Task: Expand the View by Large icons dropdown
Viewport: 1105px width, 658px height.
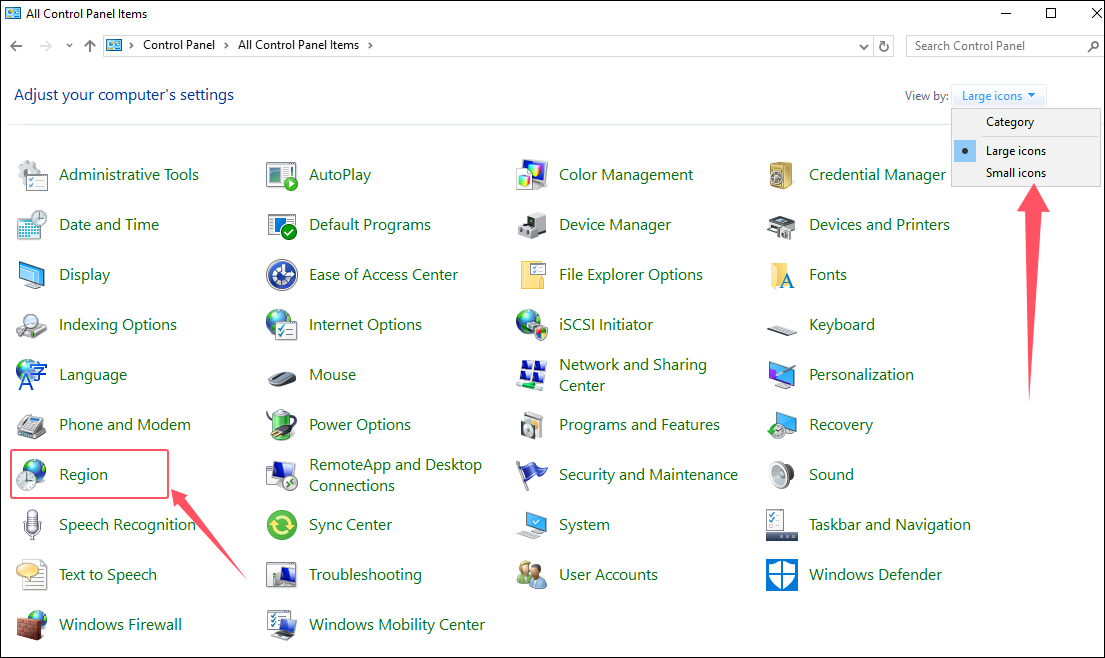Action: pyautogui.click(x=999, y=96)
